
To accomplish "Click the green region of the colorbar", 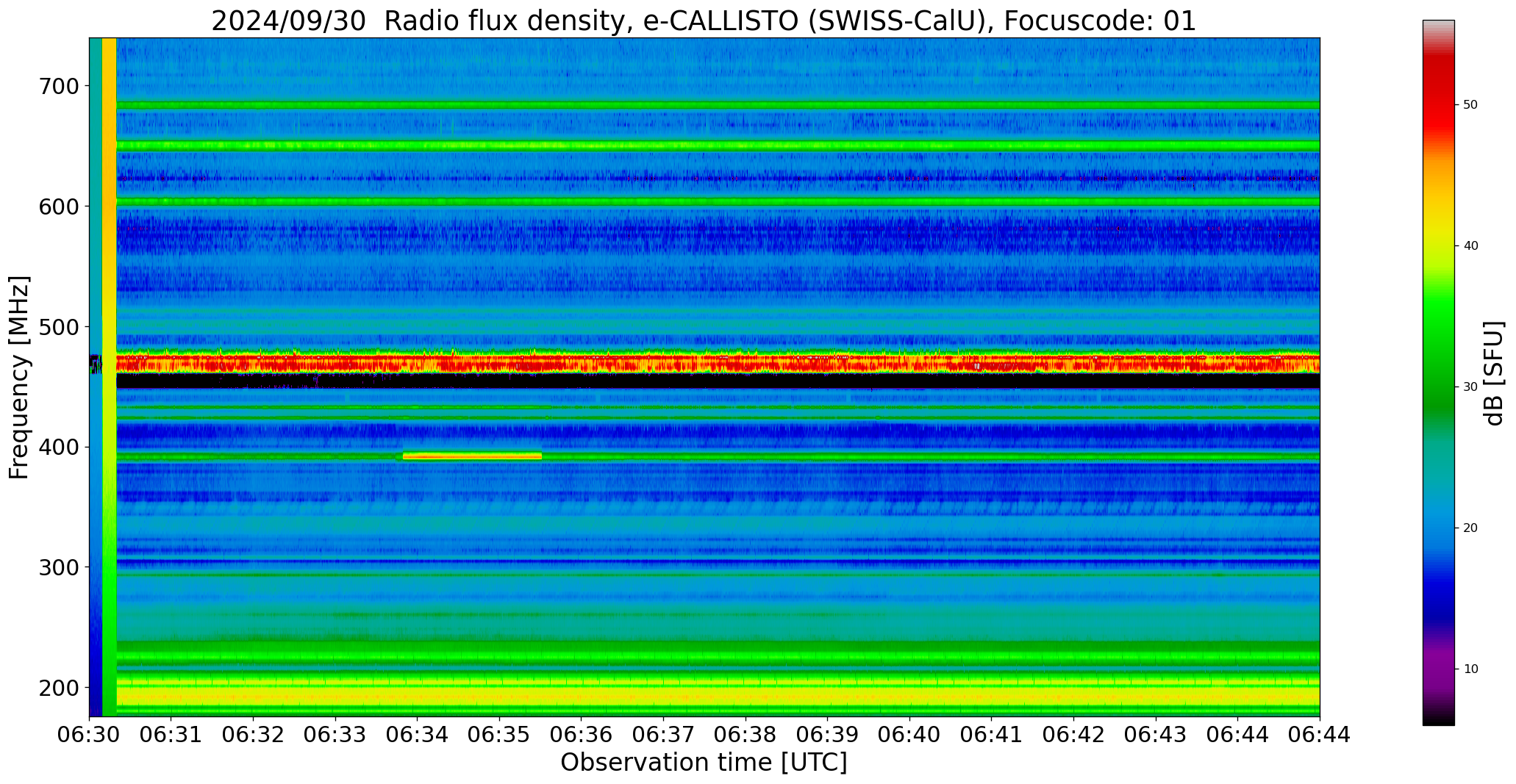I will 1438,353.
